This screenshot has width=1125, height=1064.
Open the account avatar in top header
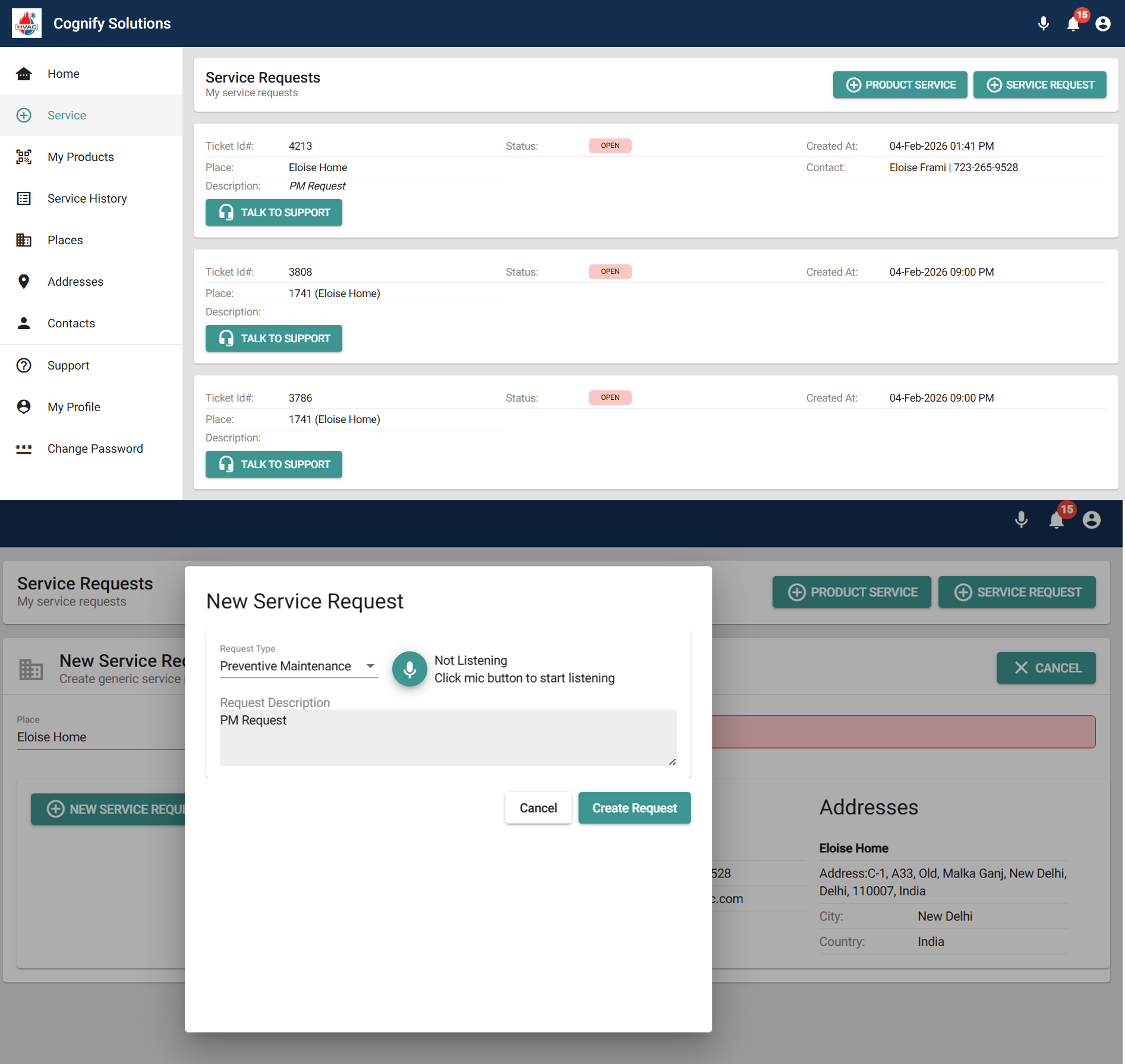click(x=1103, y=24)
